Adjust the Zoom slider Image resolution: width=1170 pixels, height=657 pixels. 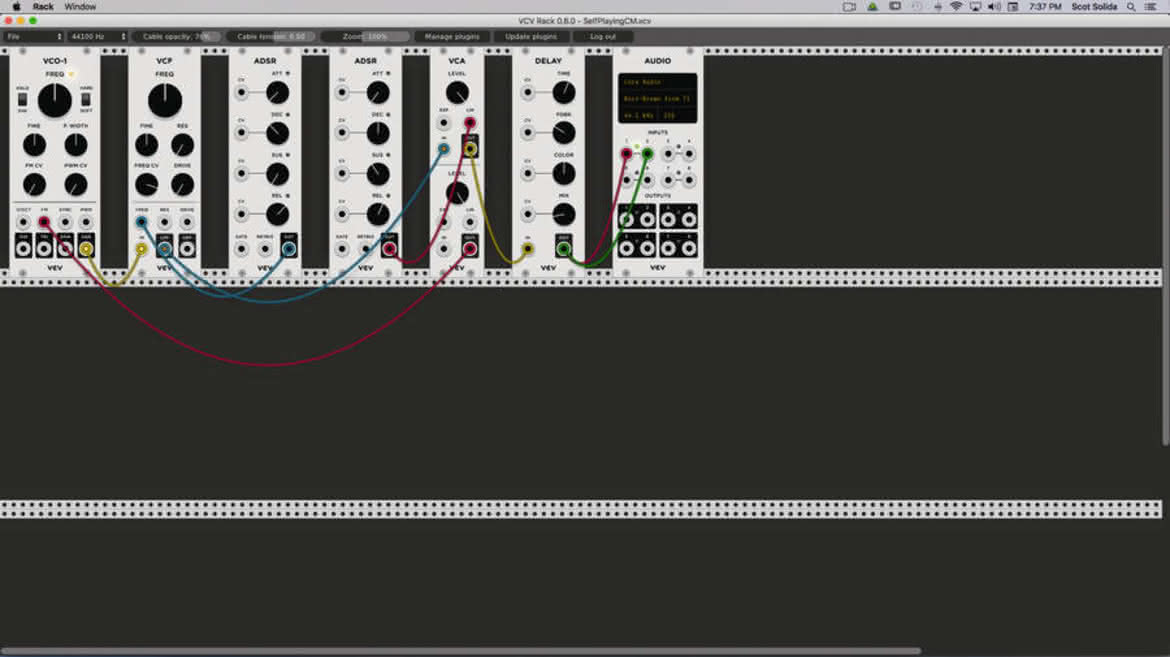click(x=366, y=36)
